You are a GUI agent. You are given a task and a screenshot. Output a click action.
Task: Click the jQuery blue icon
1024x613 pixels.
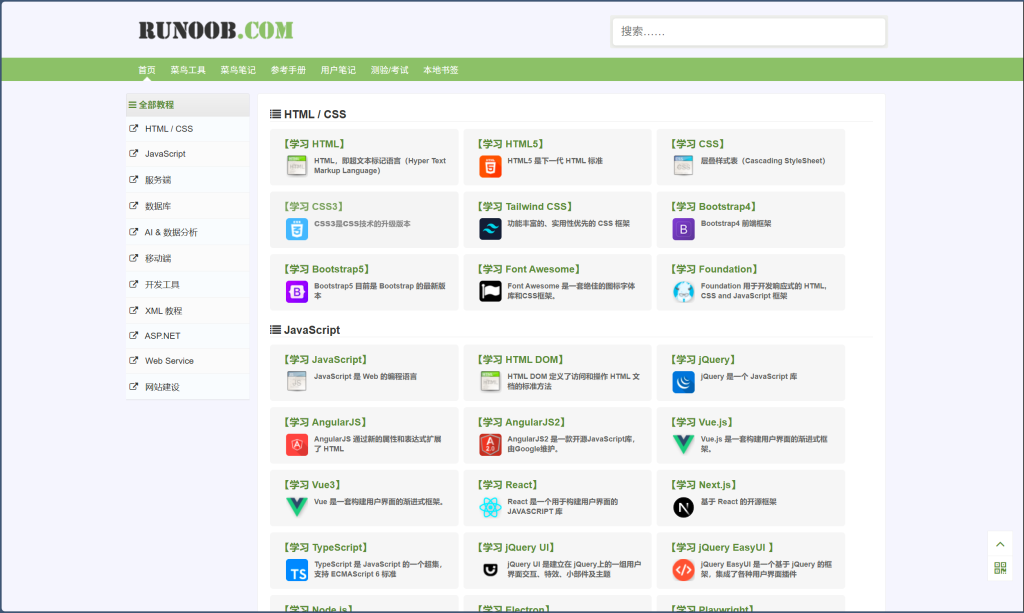tap(683, 382)
